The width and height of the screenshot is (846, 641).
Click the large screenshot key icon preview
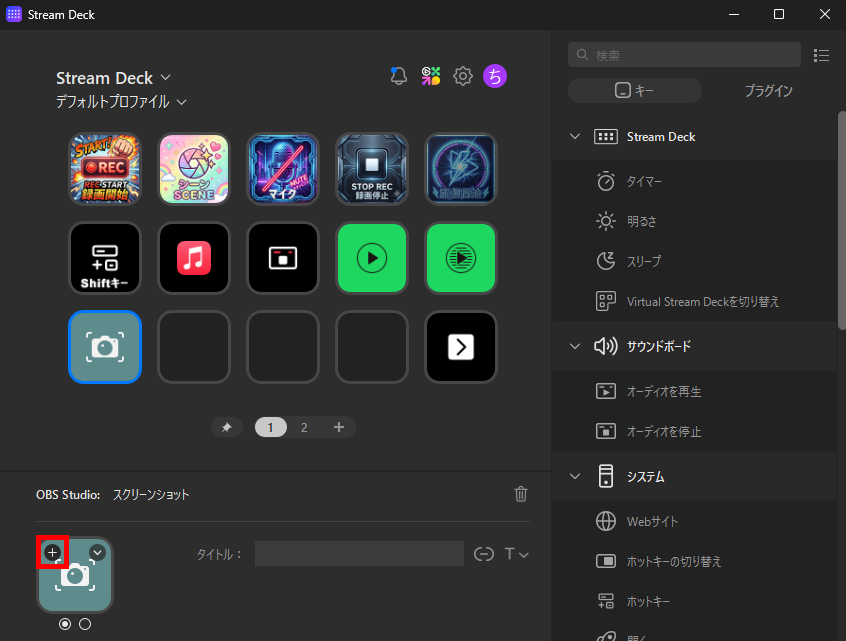click(x=75, y=575)
